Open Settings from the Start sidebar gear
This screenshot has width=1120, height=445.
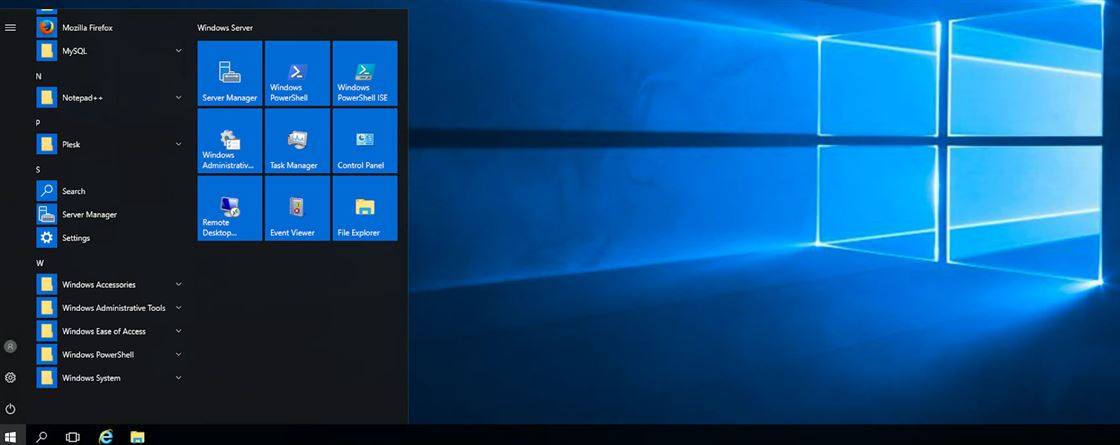pos(10,378)
